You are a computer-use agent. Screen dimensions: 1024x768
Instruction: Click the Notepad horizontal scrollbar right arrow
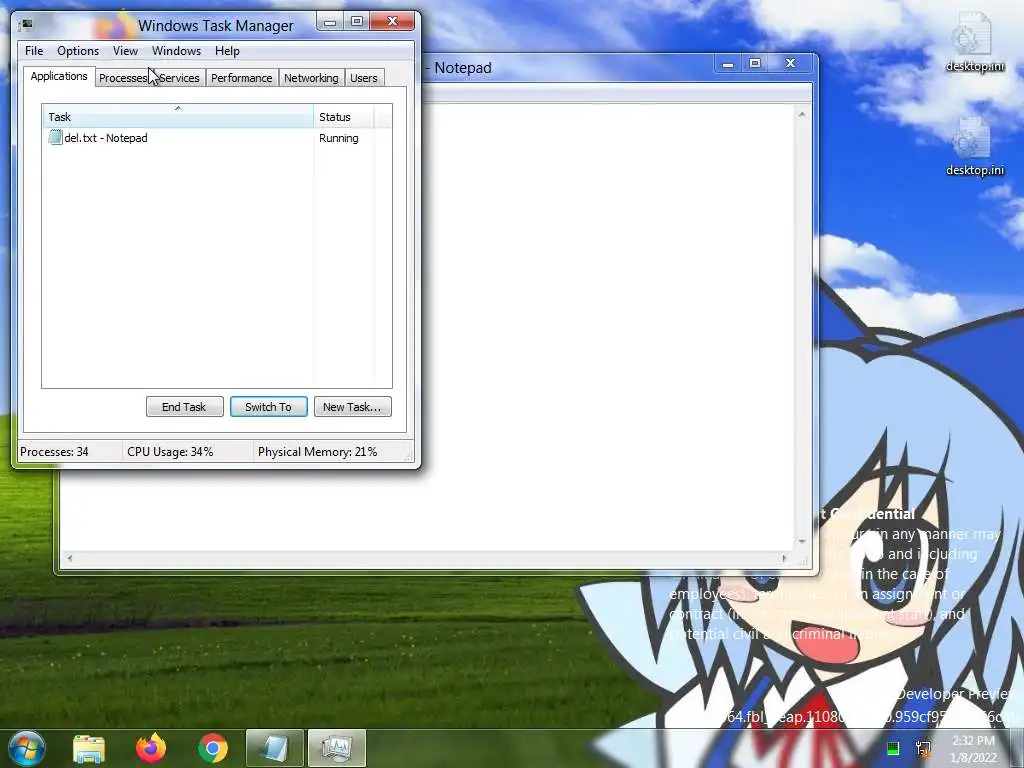[x=784, y=558]
